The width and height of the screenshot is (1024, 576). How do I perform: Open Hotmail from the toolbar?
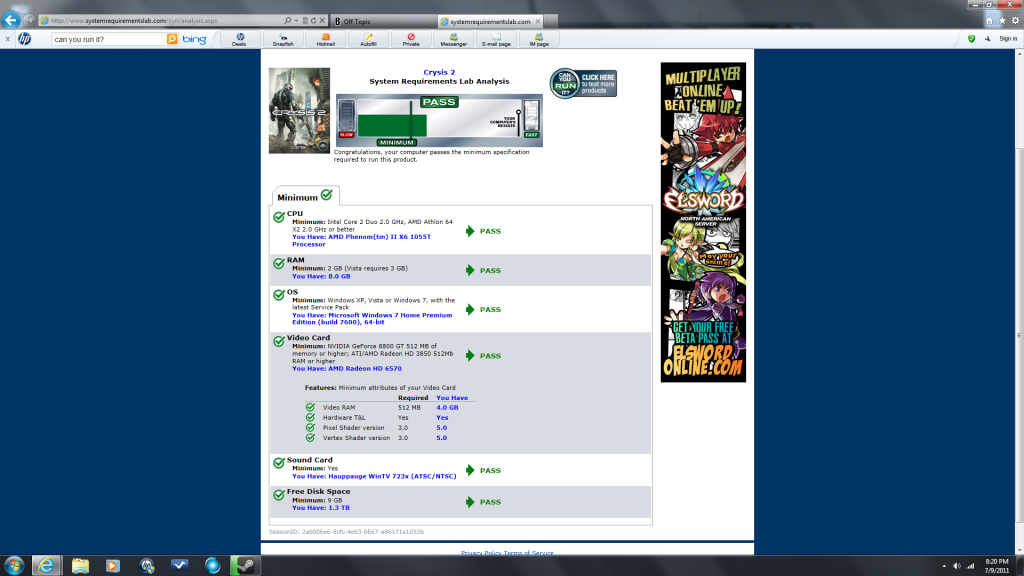point(325,40)
